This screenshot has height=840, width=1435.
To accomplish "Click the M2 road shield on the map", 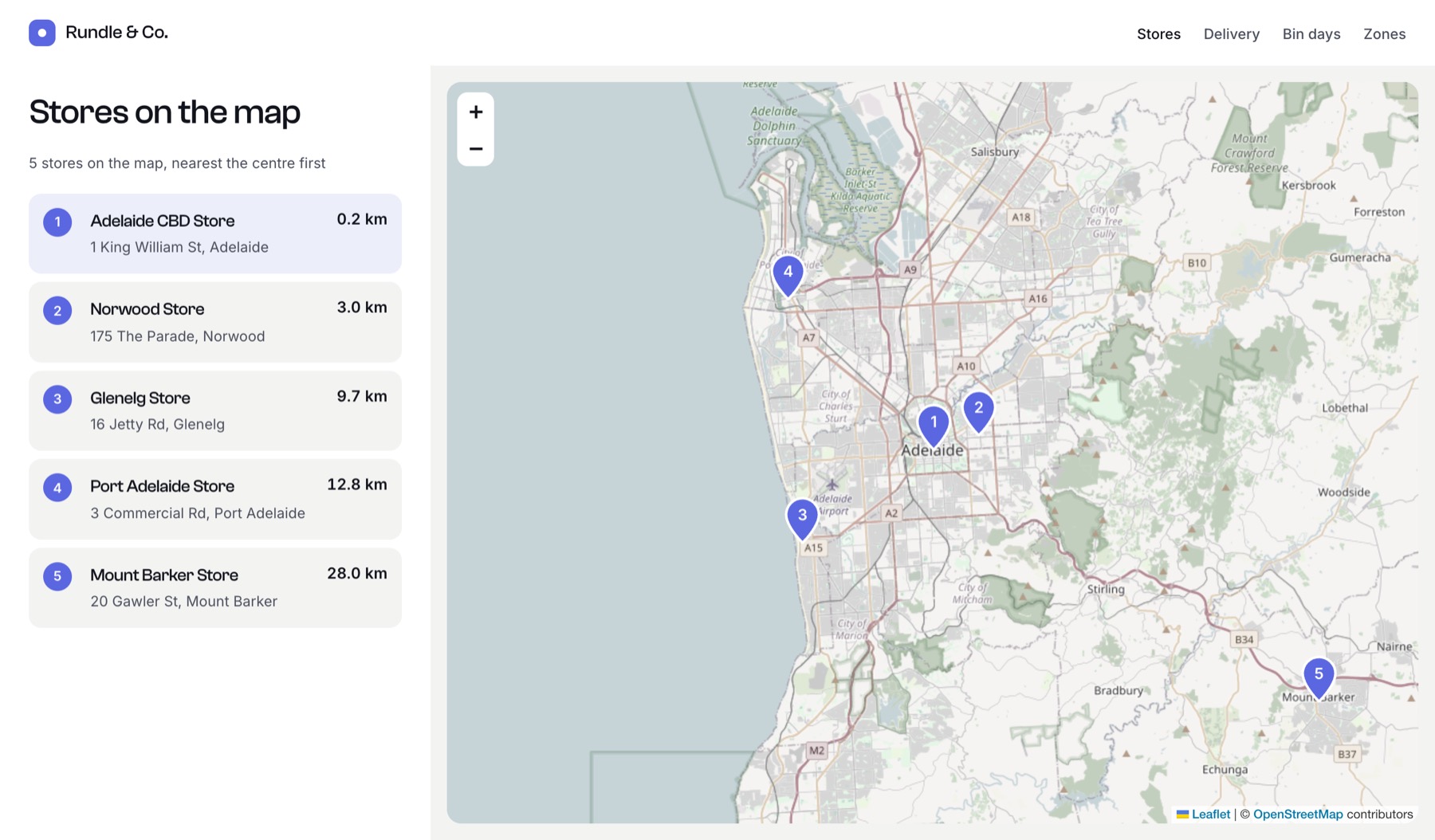I will click(816, 751).
